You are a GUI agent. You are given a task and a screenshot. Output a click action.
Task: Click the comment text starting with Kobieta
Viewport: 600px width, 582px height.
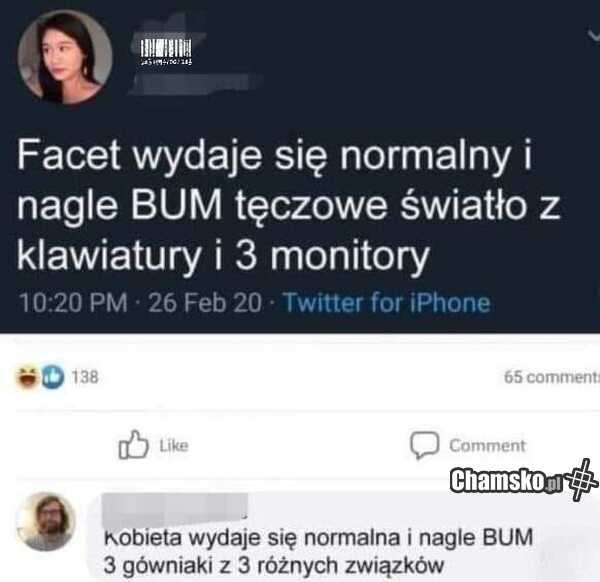coord(318,551)
